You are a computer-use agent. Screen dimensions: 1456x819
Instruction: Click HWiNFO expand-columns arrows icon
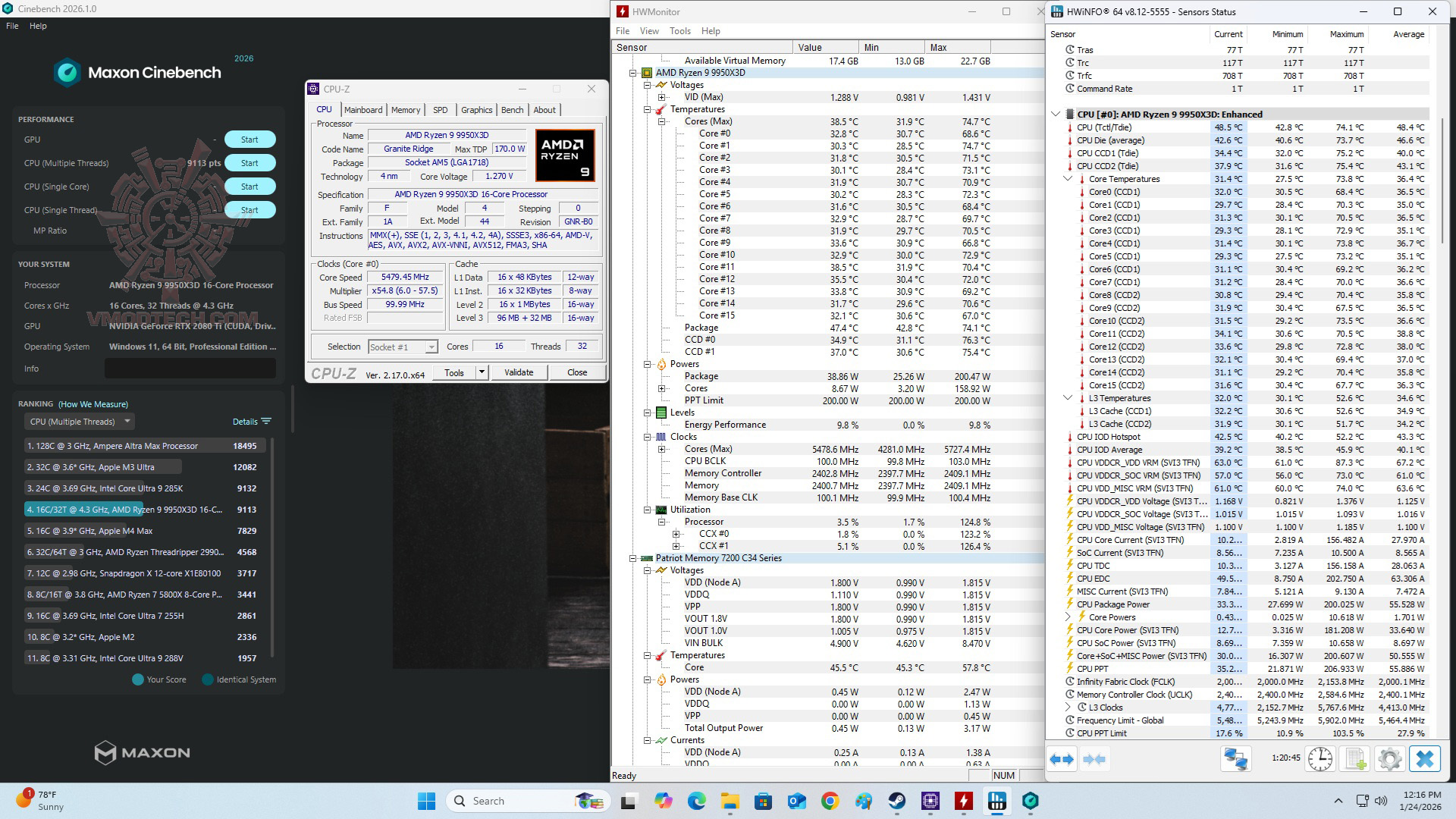click(x=1062, y=759)
